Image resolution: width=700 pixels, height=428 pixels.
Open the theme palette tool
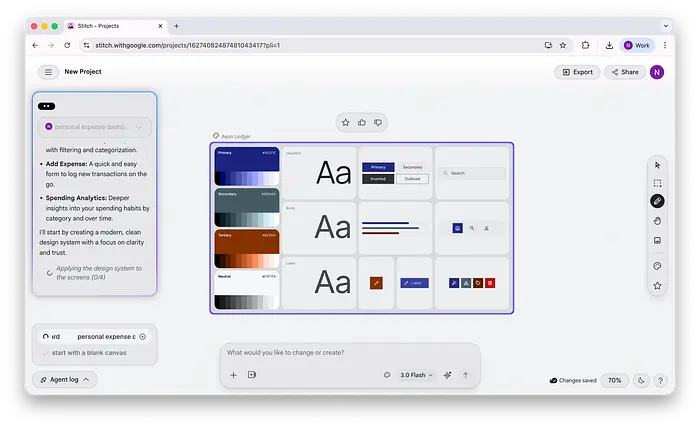coord(657,266)
